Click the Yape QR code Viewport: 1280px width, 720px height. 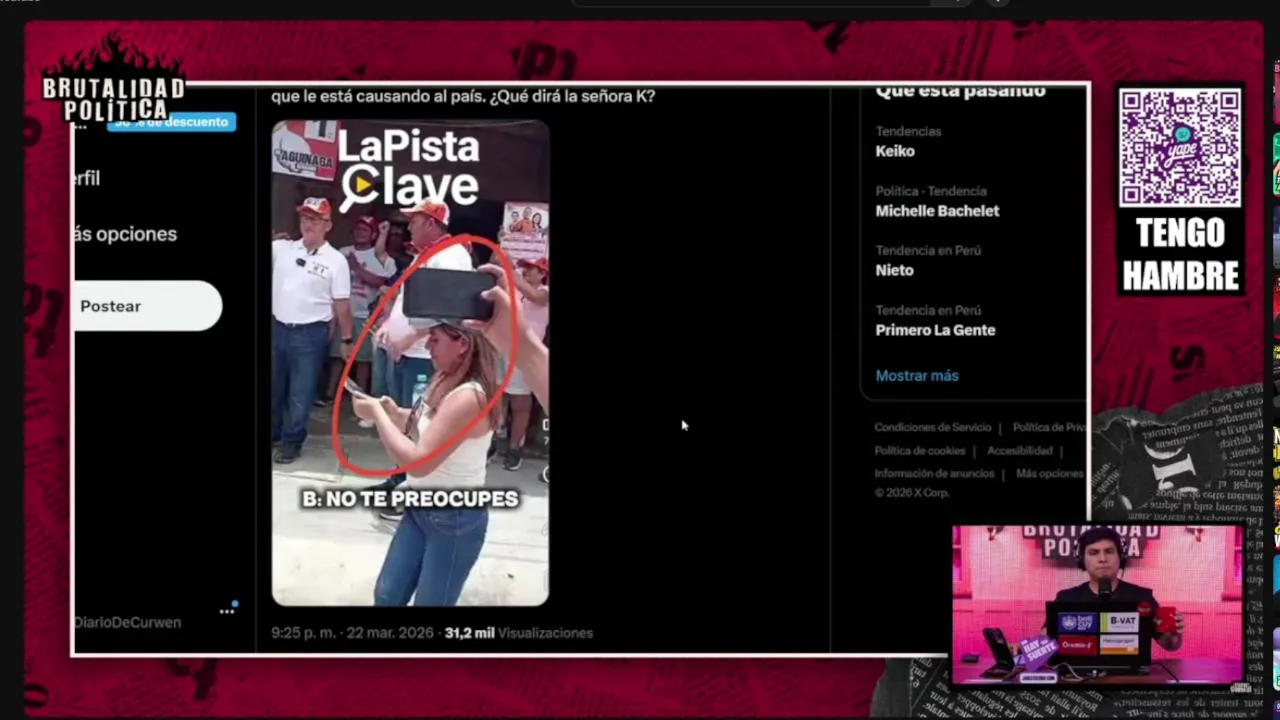pyautogui.click(x=1180, y=148)
